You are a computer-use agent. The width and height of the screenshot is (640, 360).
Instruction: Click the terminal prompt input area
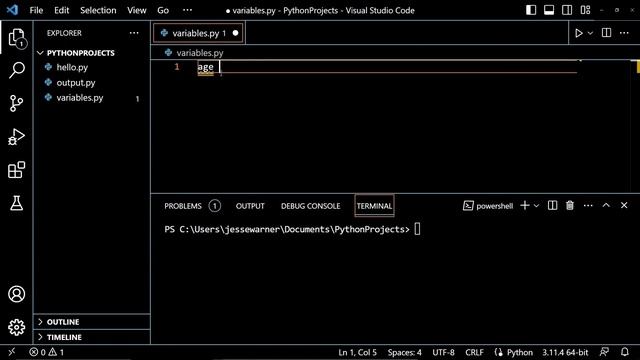[x=417, y=229]
